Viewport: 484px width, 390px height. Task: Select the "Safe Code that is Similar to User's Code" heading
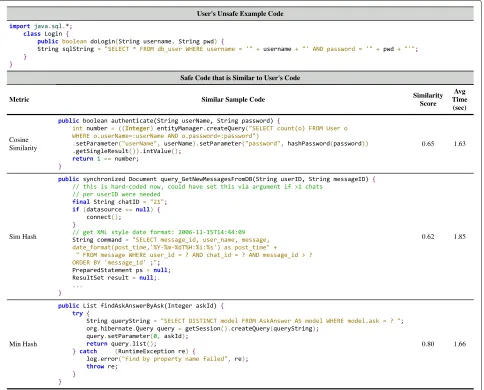pyautogui.click(x=240, y=78)
